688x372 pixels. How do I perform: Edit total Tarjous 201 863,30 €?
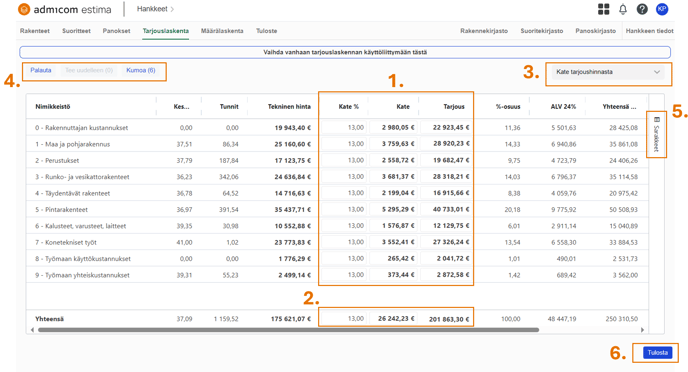point(446,319)
